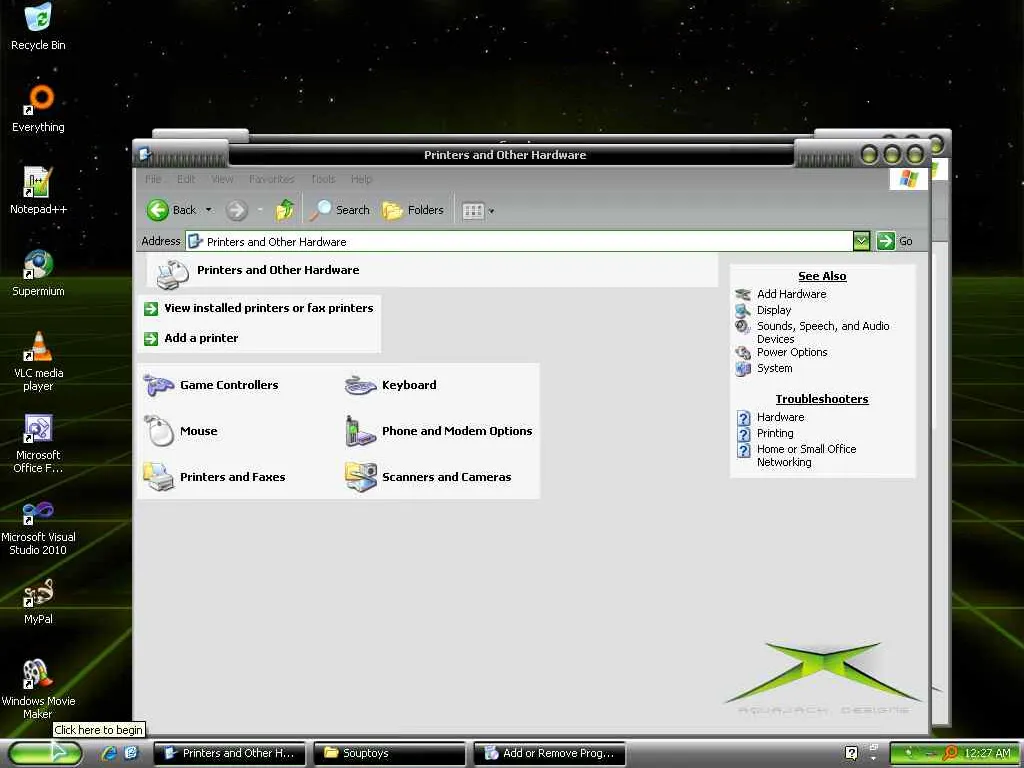Launch Microsoft Visual Studio 2010 shortcut
The width and height of the screenshot is (1024, 768).
38,526
